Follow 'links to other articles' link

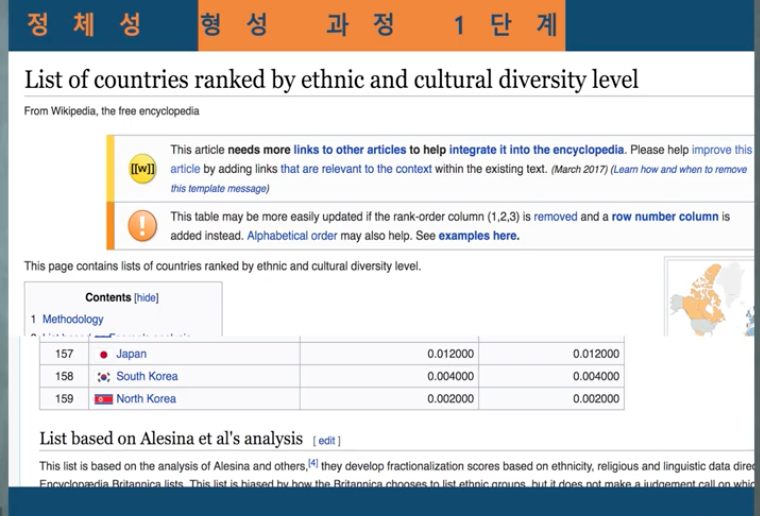click(350, 150)
